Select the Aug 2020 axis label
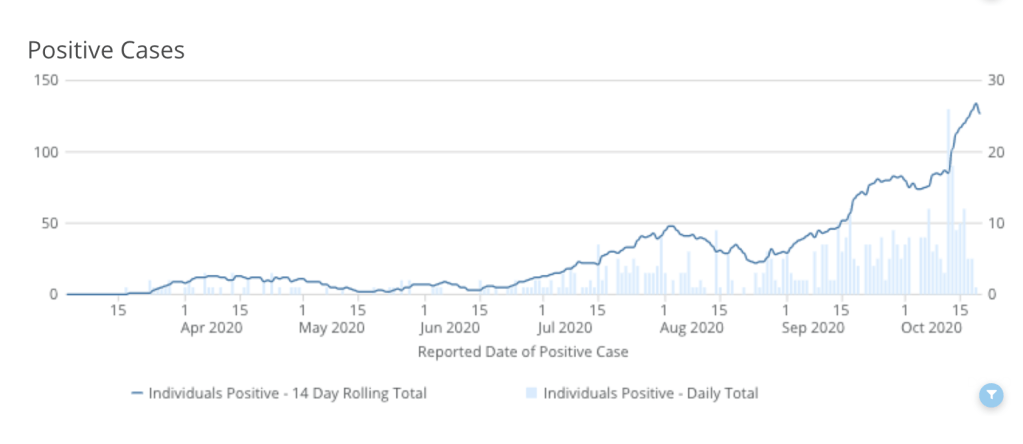Viewport: 1023px width, 444px height. (x=691, y=327)
